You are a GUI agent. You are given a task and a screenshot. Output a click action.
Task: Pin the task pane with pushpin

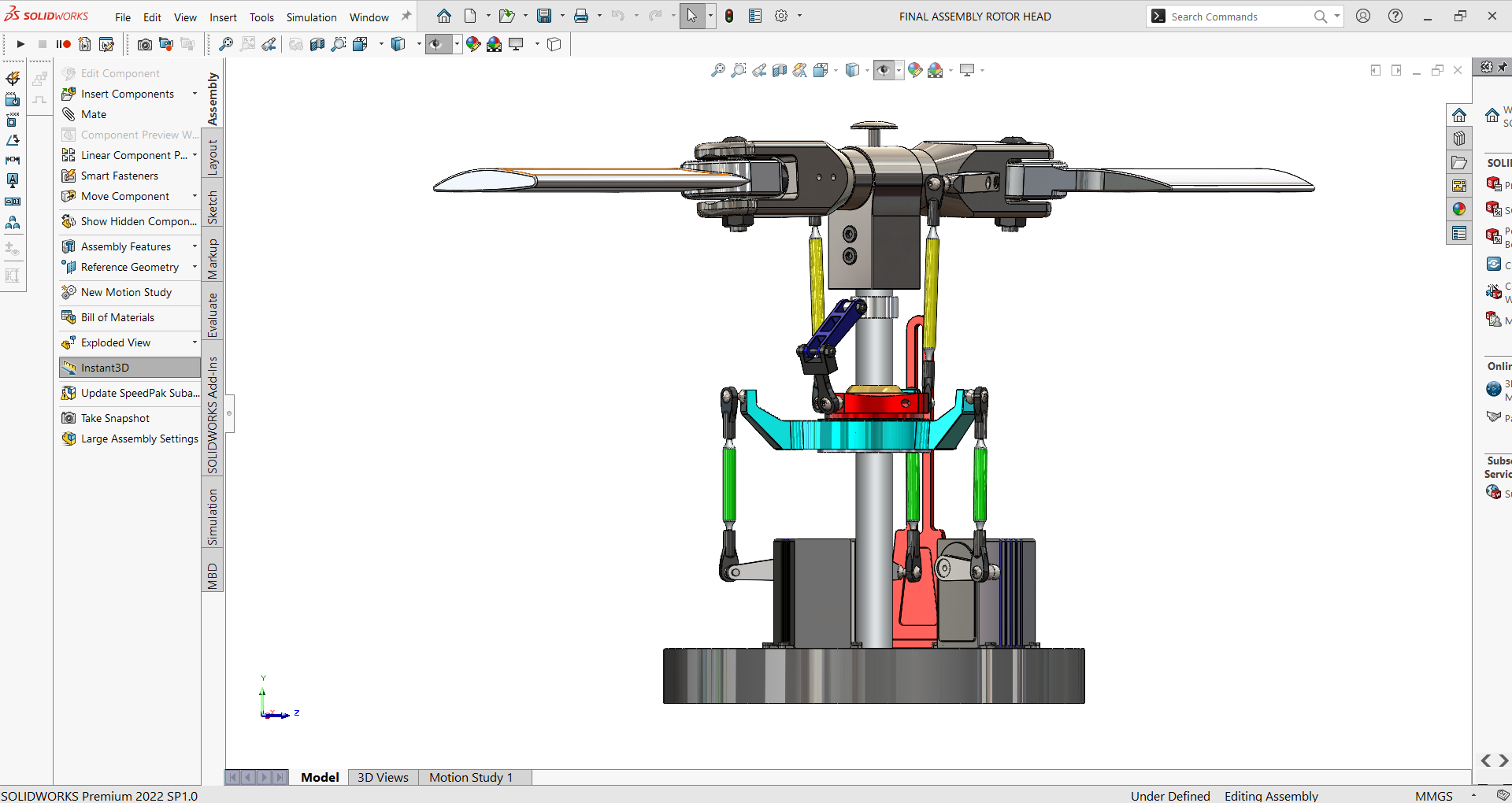(1503, 67)
